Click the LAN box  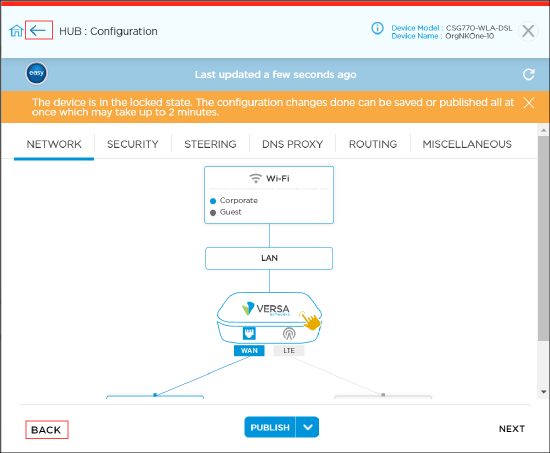269,258
